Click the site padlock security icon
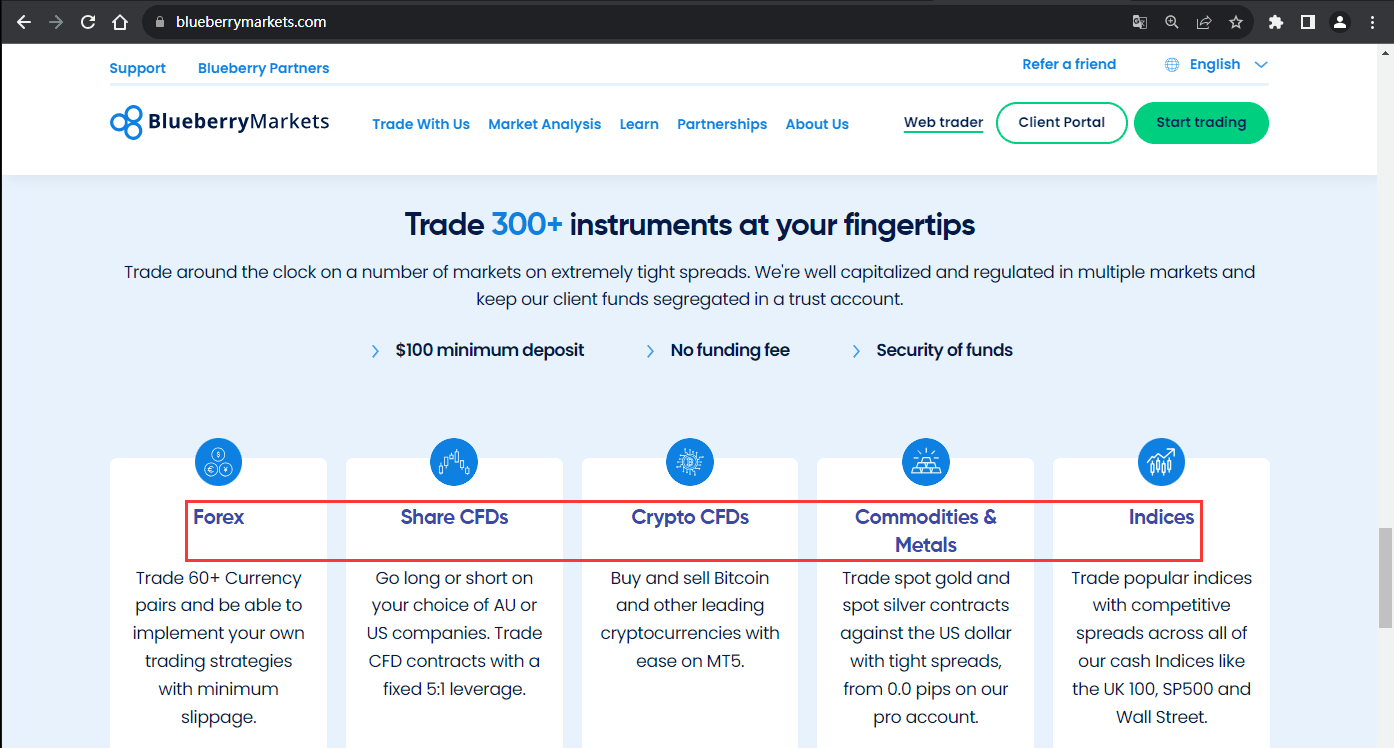Screen dimensions: 1394x748 pos(161,22)
